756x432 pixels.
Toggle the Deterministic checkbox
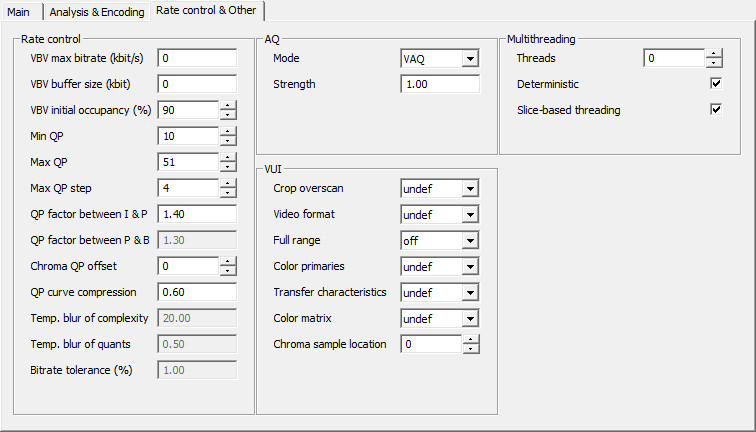(716, 84)
